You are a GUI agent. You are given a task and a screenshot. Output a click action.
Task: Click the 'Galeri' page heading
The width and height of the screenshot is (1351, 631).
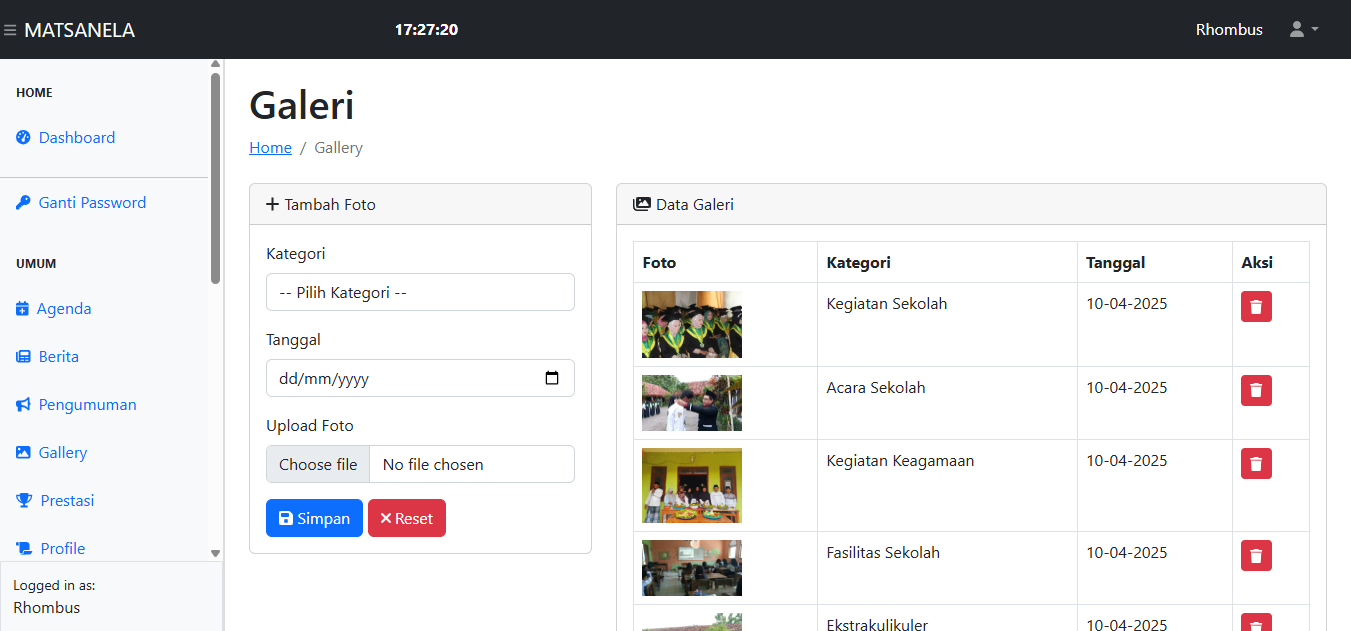[x=301, y=105]
